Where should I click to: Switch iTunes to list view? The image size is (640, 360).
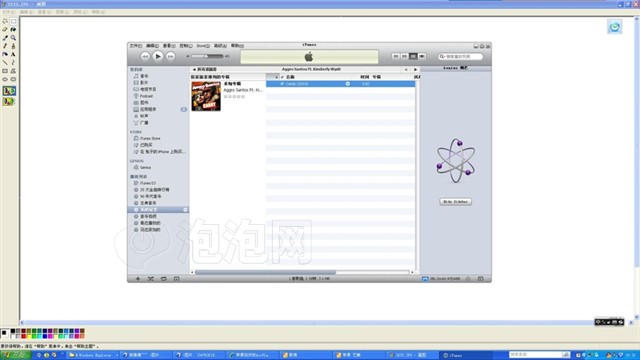tap(396, 56)
